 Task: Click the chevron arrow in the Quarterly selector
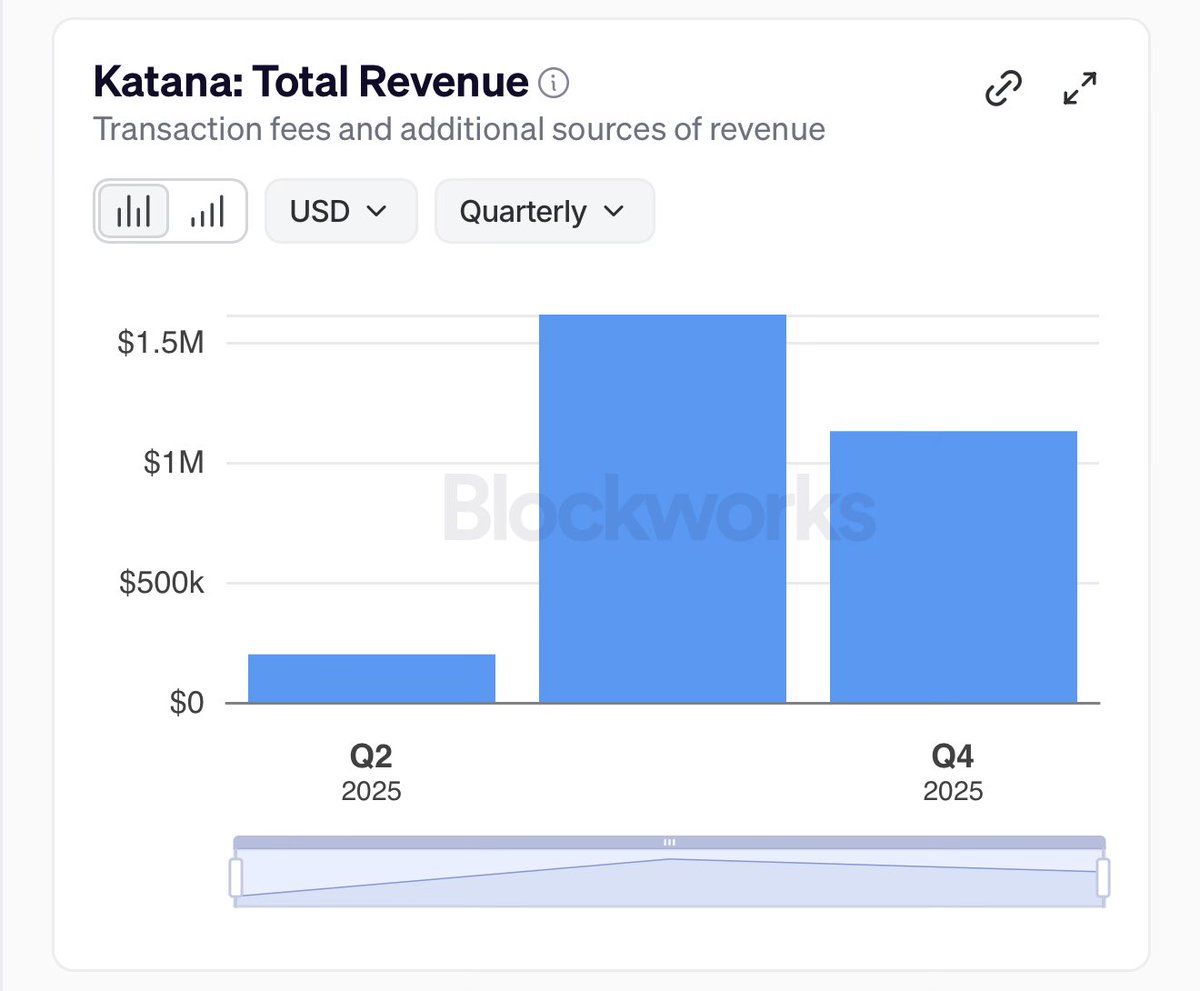point(614,211)
